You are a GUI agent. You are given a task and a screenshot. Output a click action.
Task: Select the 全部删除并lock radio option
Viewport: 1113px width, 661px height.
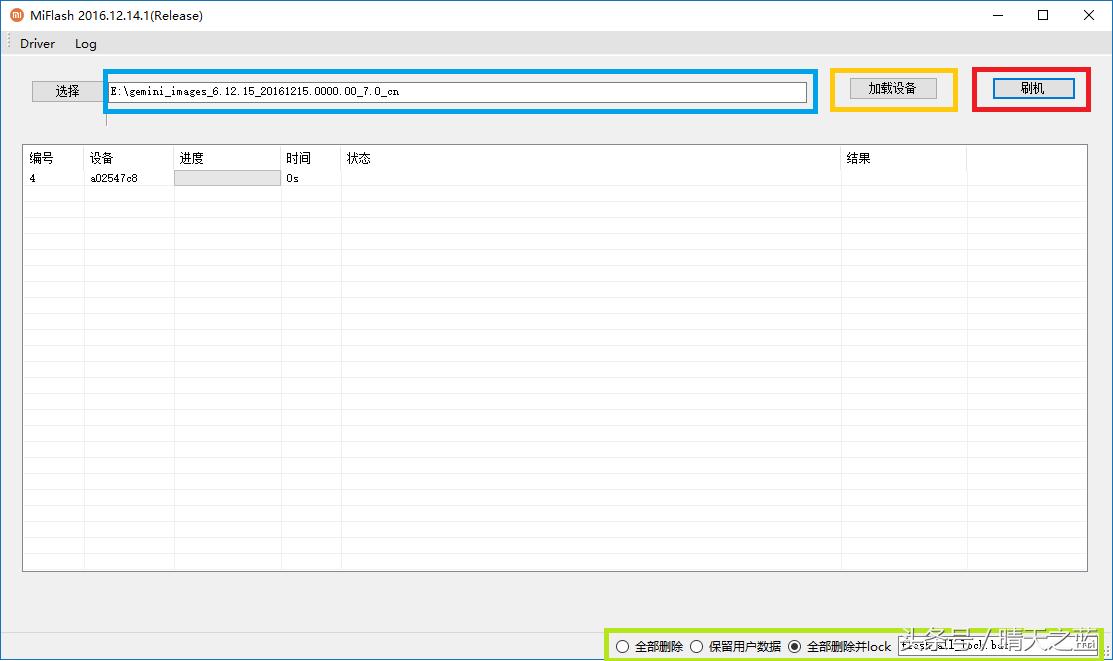[795, 647]
